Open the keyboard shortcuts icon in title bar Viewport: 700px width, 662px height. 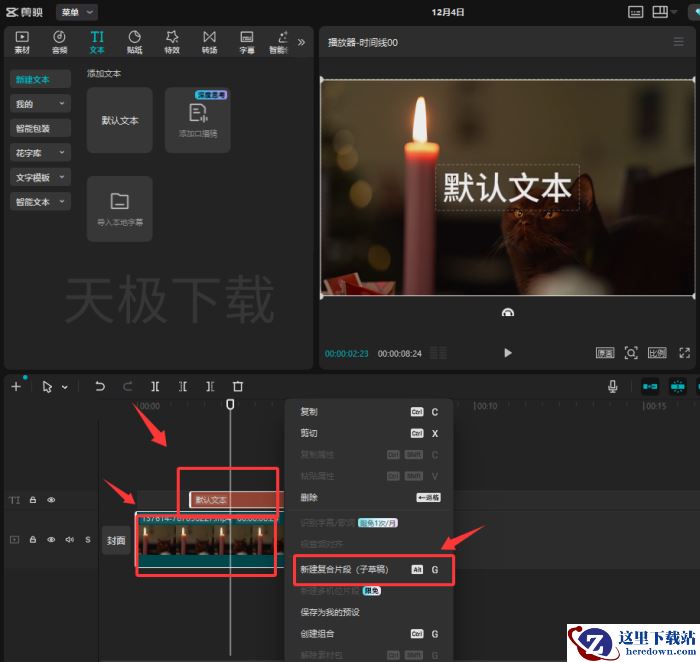pyautogui.click(x=635, y=12)
